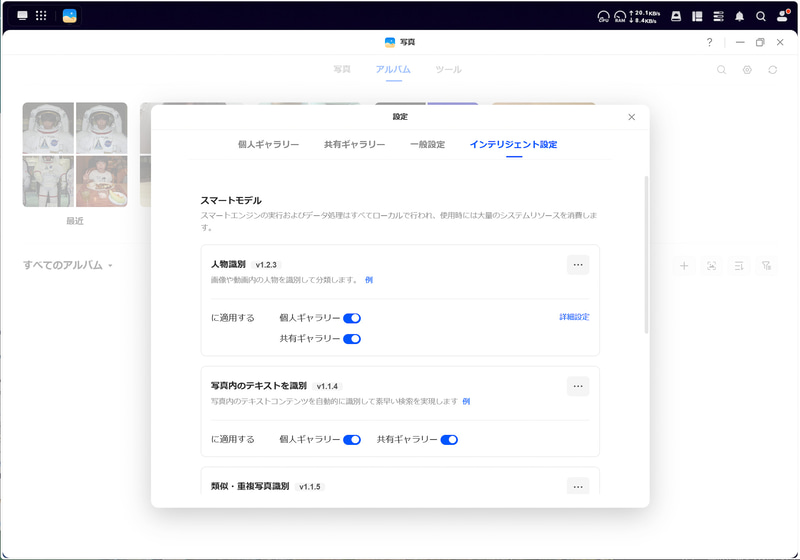Click the v1.1.4 version badge

pyautogui.click(x=327, y=386)
